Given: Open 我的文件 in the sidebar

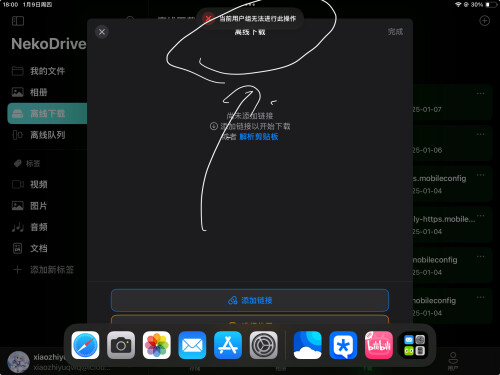Looking at the screenshot, I should click(47, 71).
